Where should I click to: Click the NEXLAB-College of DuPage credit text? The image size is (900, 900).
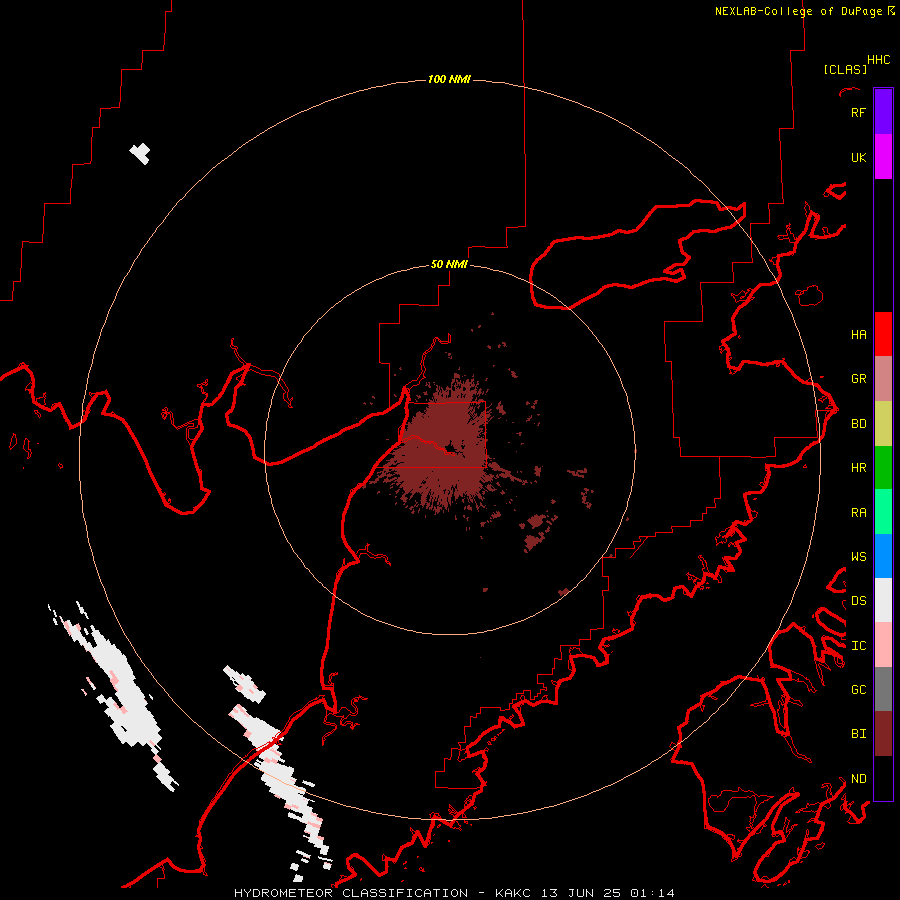[798, 11]
